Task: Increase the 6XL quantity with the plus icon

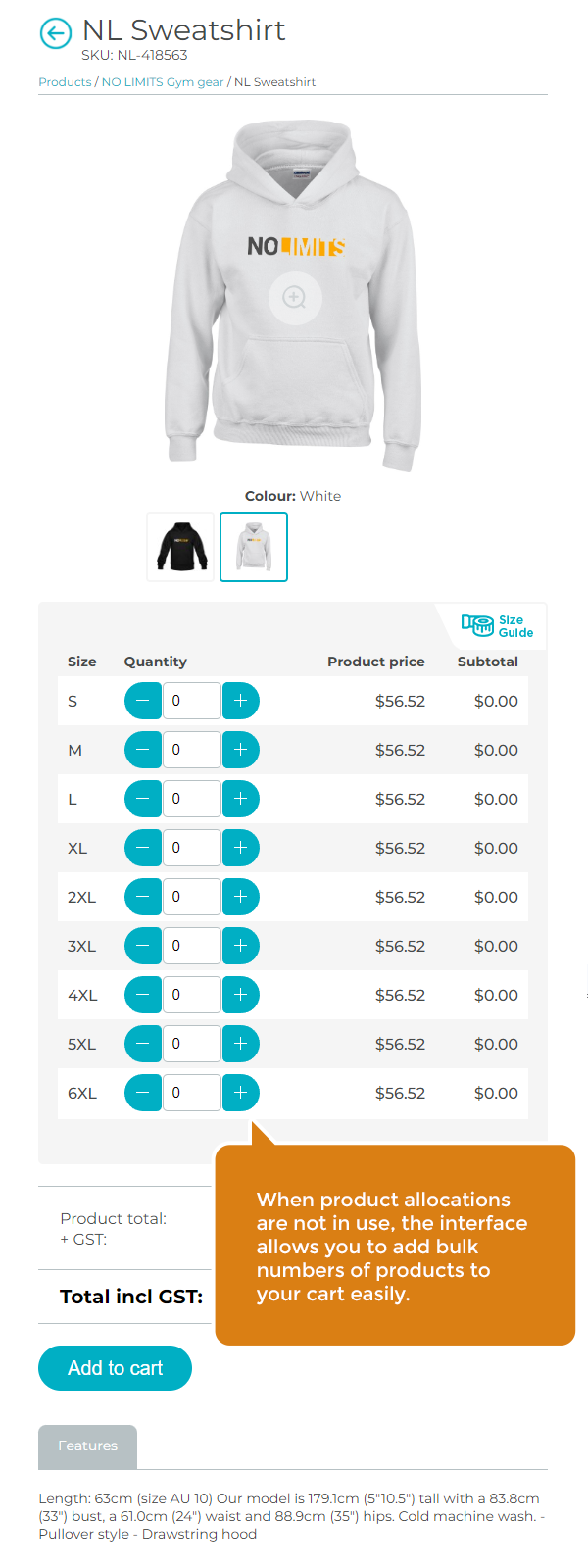Action: tap(240, 1092)
